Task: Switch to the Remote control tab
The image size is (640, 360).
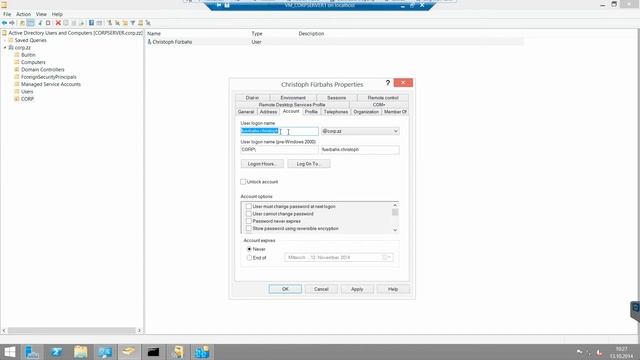Action: point(383,98)
